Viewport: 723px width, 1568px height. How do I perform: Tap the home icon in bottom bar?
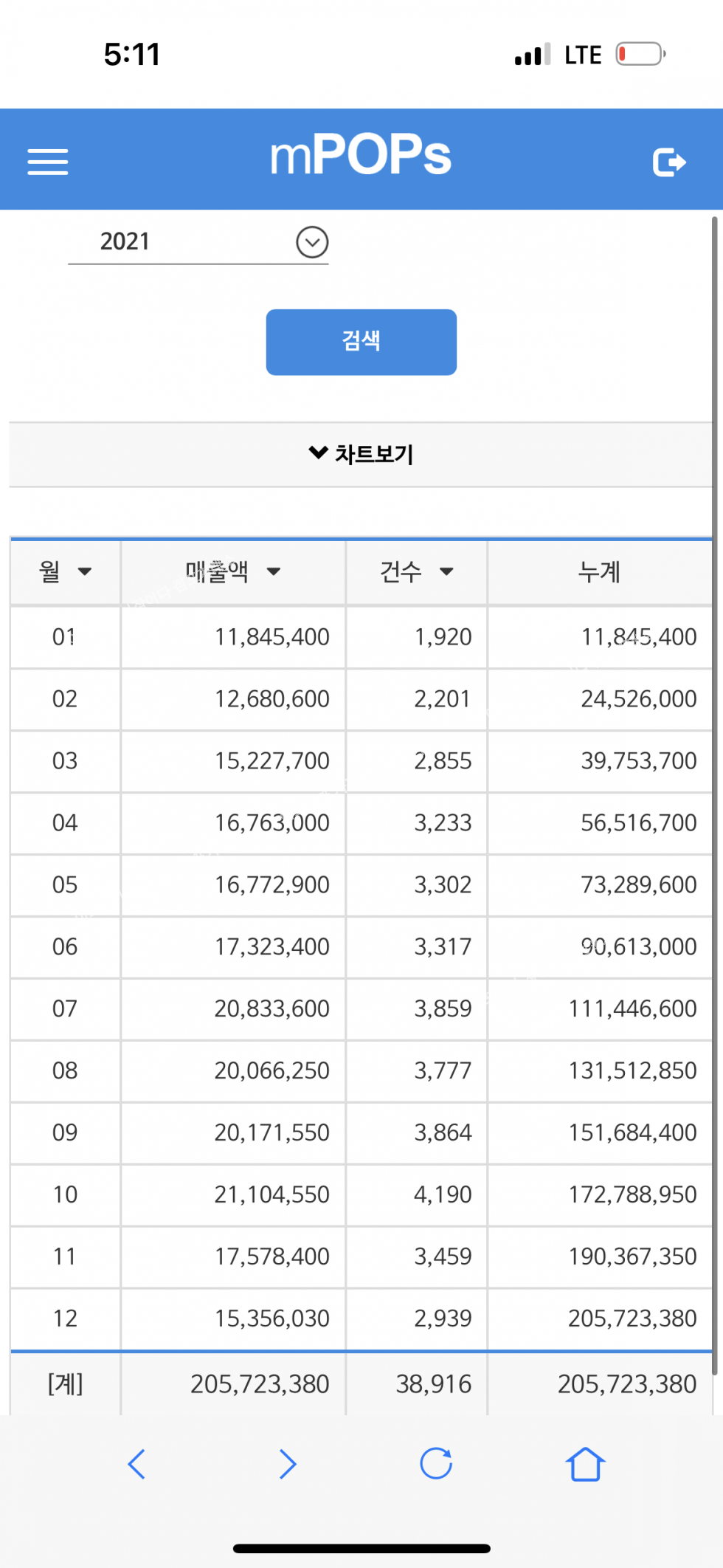click(585, 1464)
